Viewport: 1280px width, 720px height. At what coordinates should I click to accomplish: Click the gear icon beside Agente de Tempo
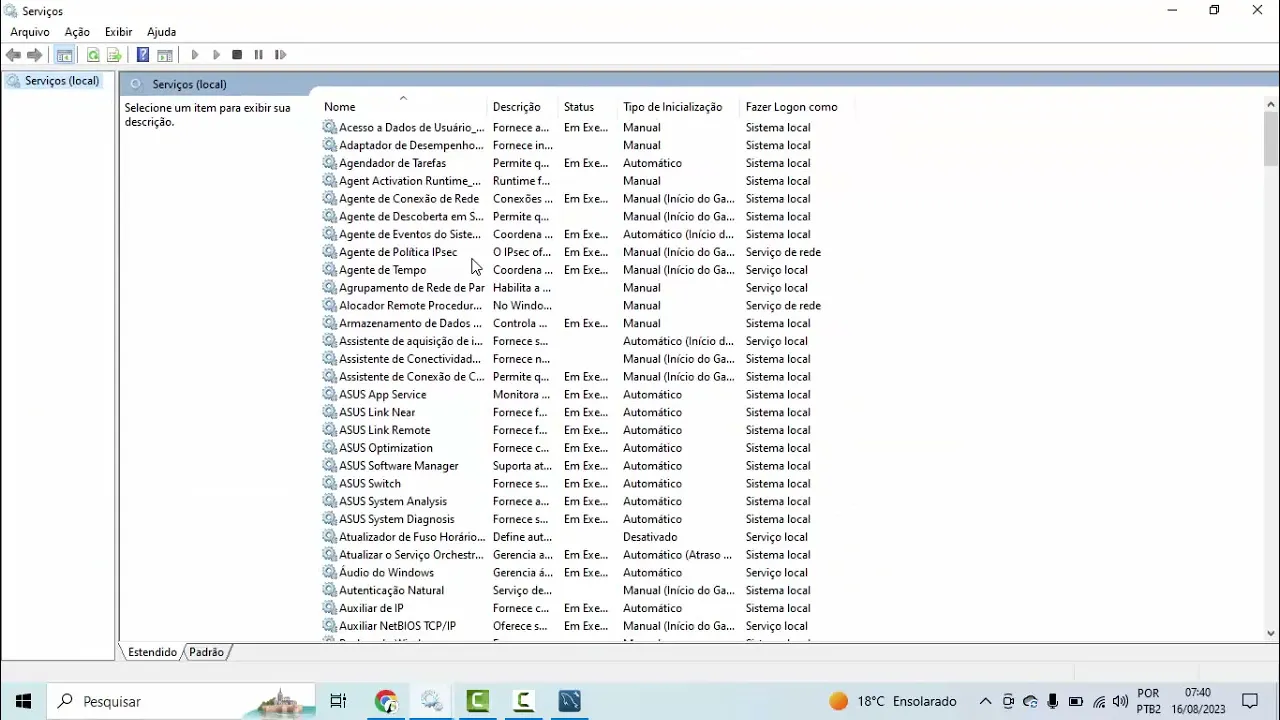coord(329,270)
